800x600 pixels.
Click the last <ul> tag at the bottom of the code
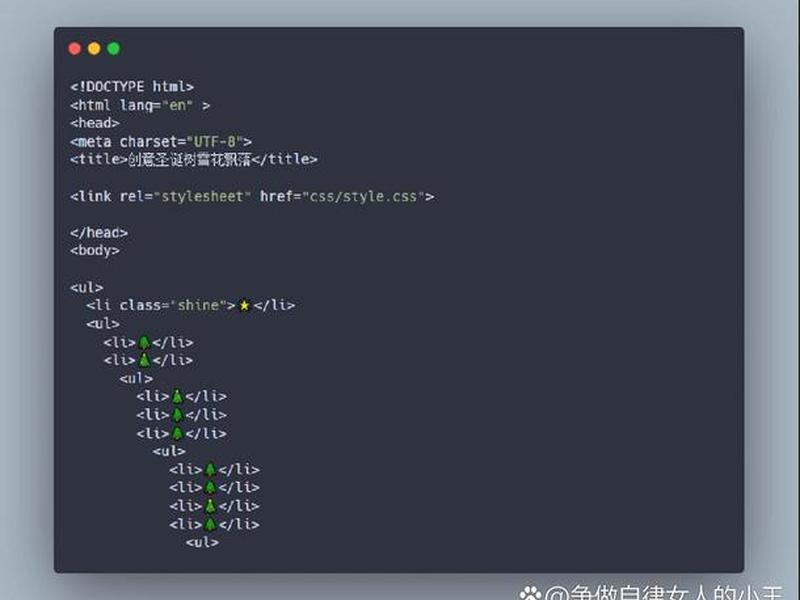pos(203,542)
